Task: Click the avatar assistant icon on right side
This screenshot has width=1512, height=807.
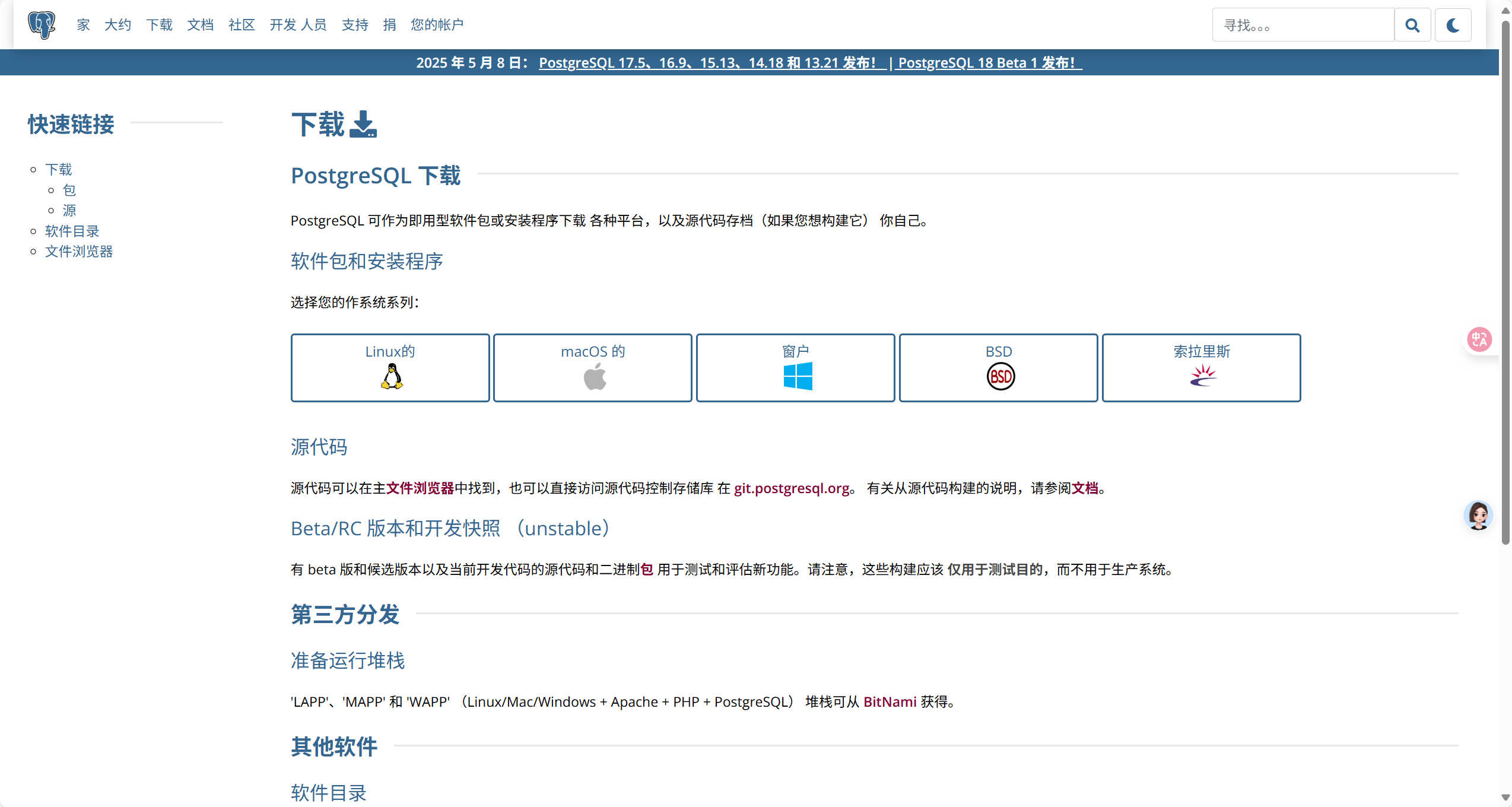Action: (x=1479, y=515)
